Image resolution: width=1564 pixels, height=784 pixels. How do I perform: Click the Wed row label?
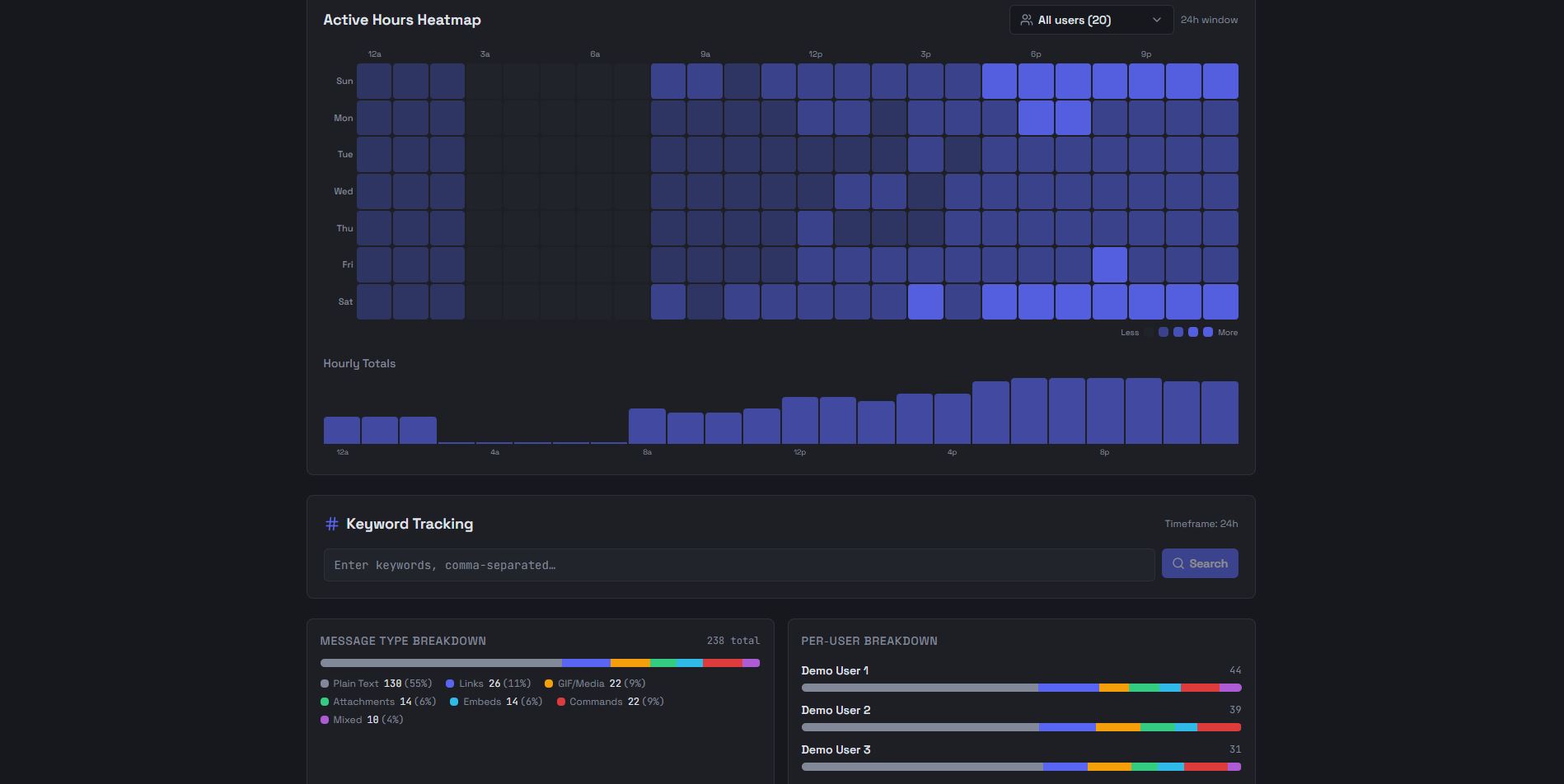pos(344,191)
